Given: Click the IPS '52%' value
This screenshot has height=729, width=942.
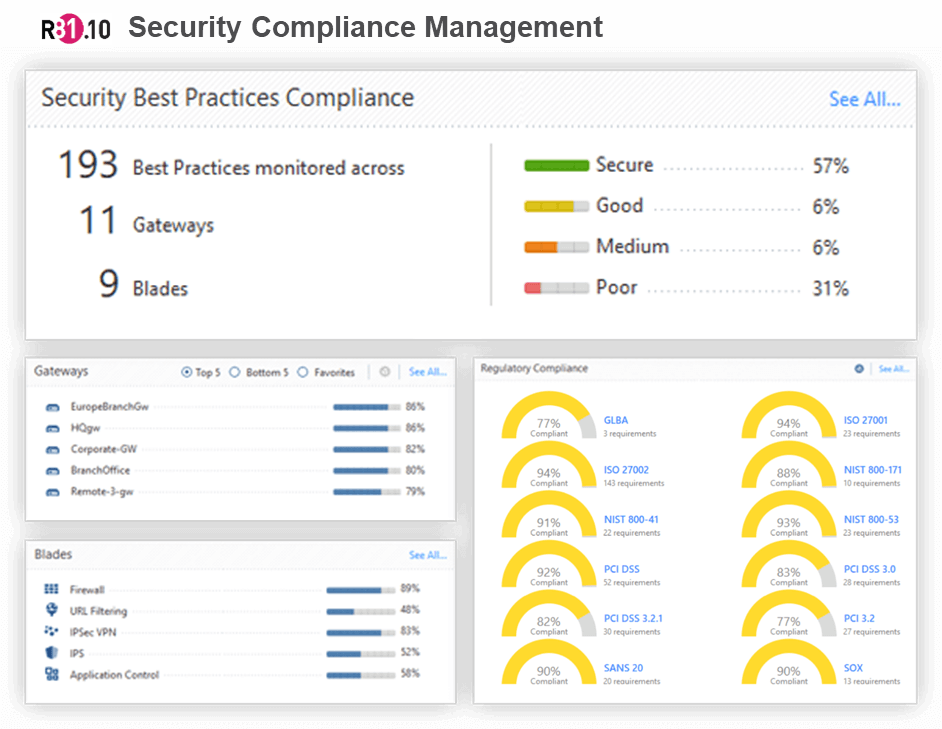Looking at the screenshot, I should pos(410,652).
